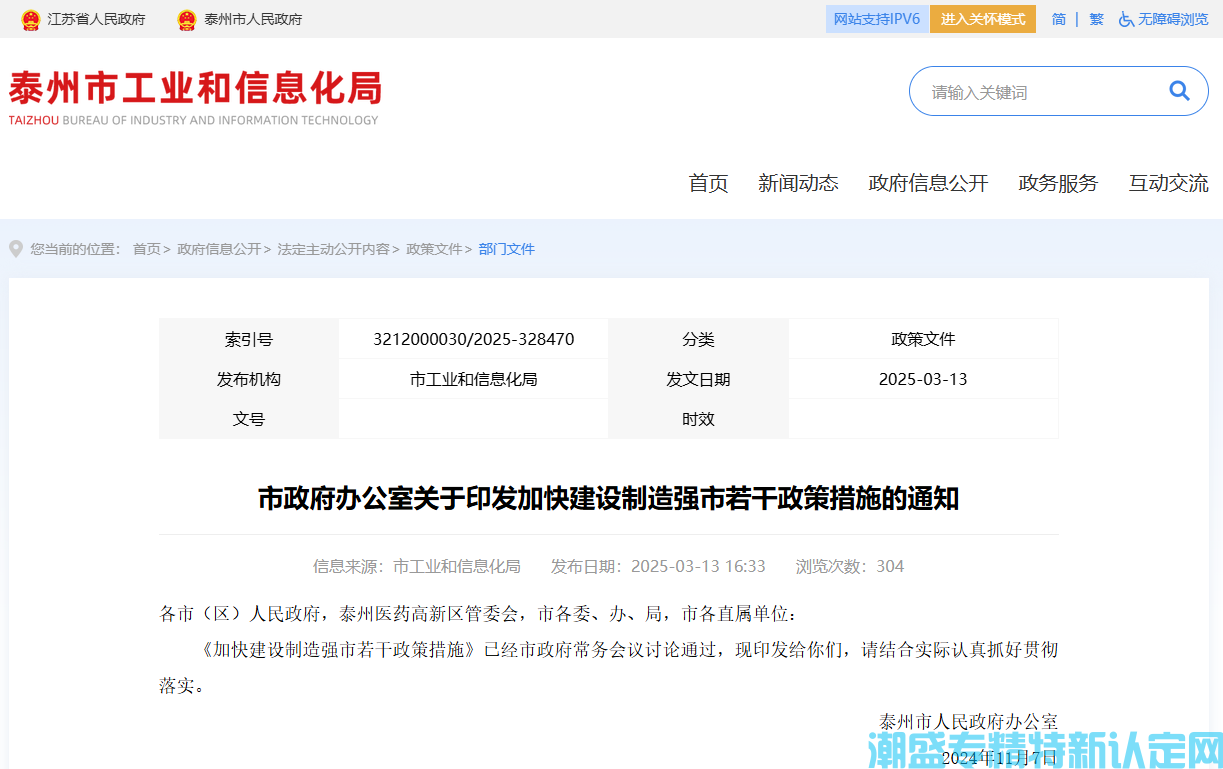Click 政策文件 in the breadcrumb
Image resolution: width=1223 pixels, height=769 pixels.
(434, 249)
